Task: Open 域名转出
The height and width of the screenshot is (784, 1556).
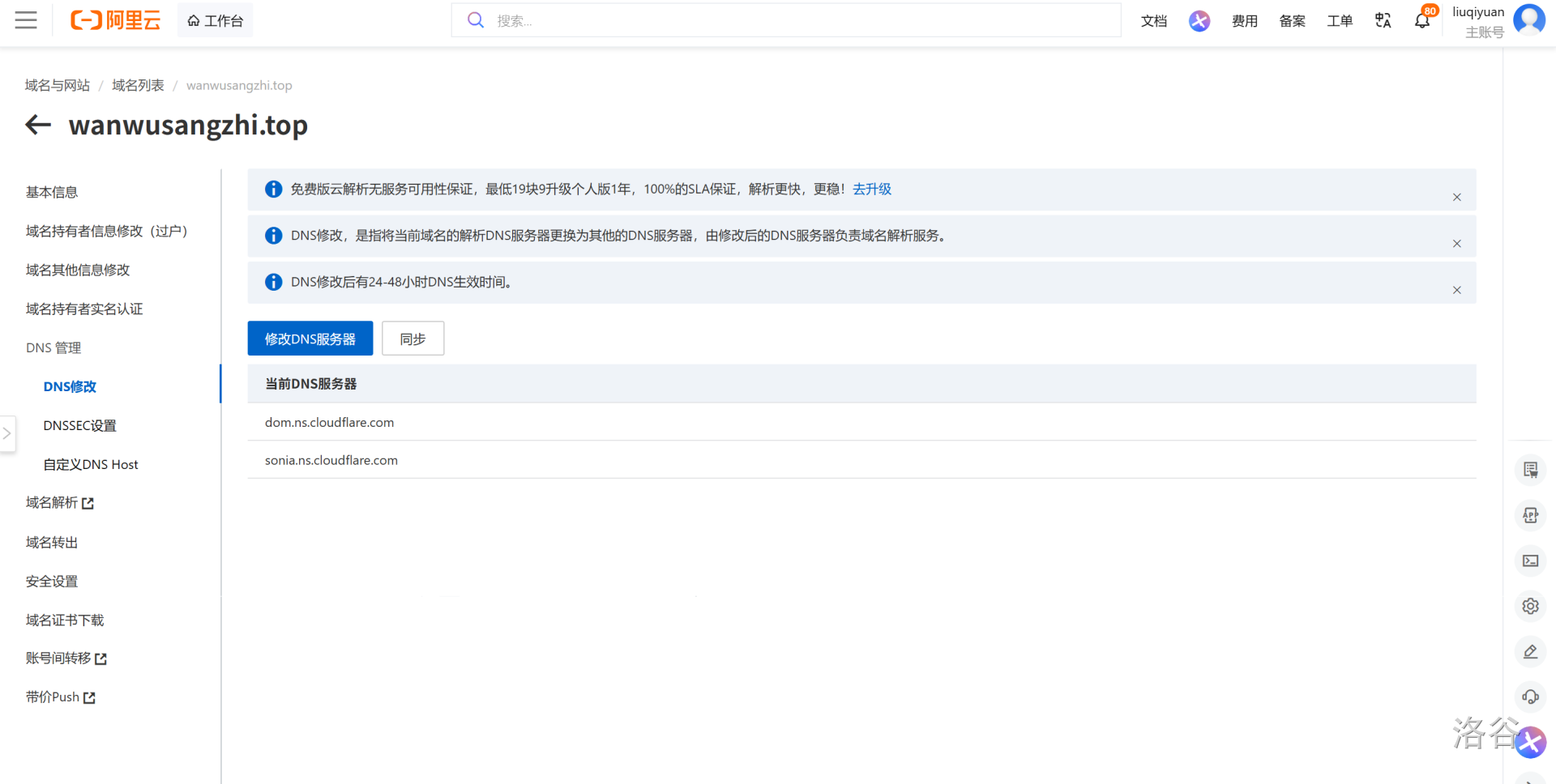Action: pyautogui.click(x=52, y=542)
